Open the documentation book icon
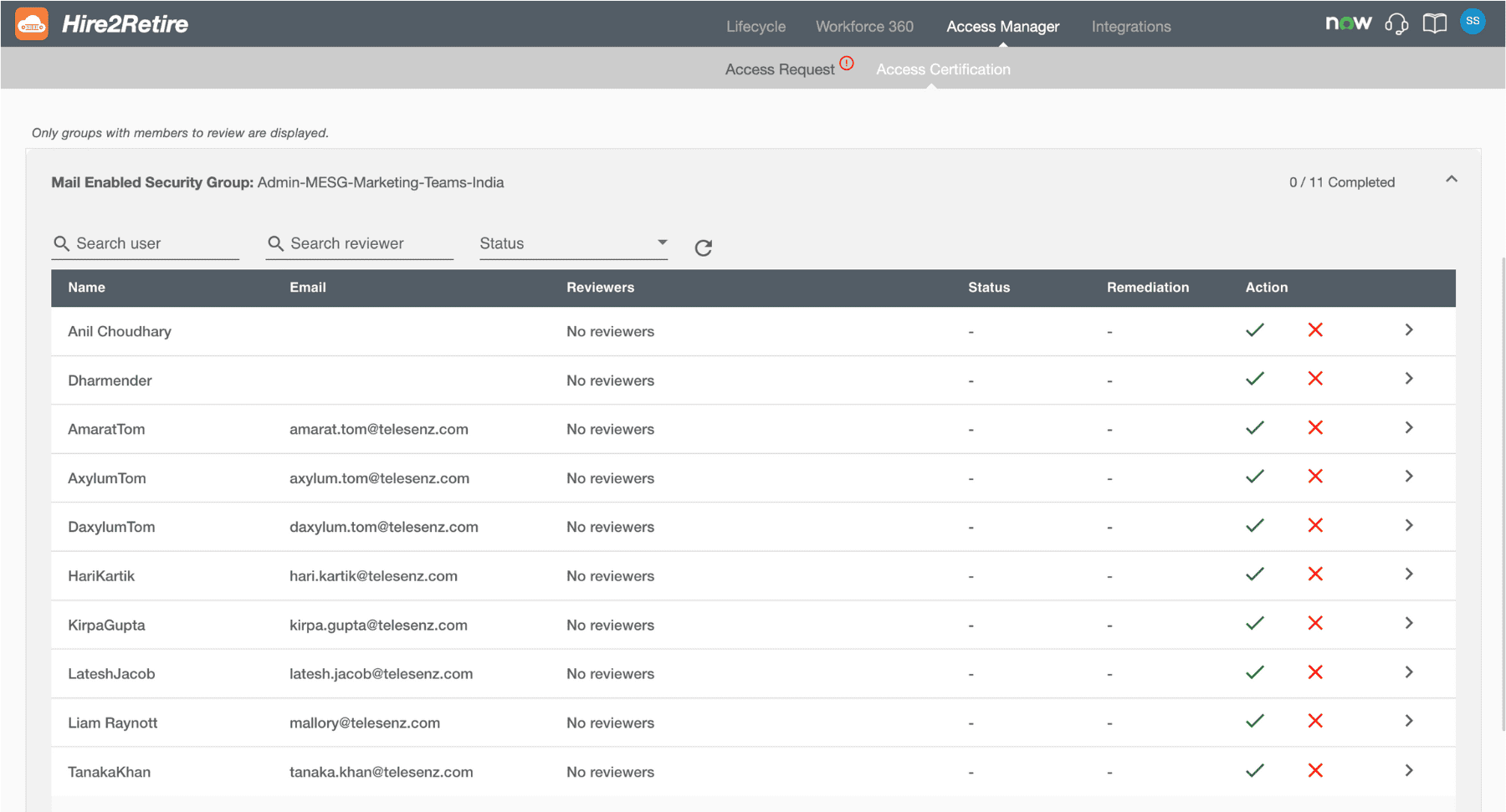 click(1434, 23)
